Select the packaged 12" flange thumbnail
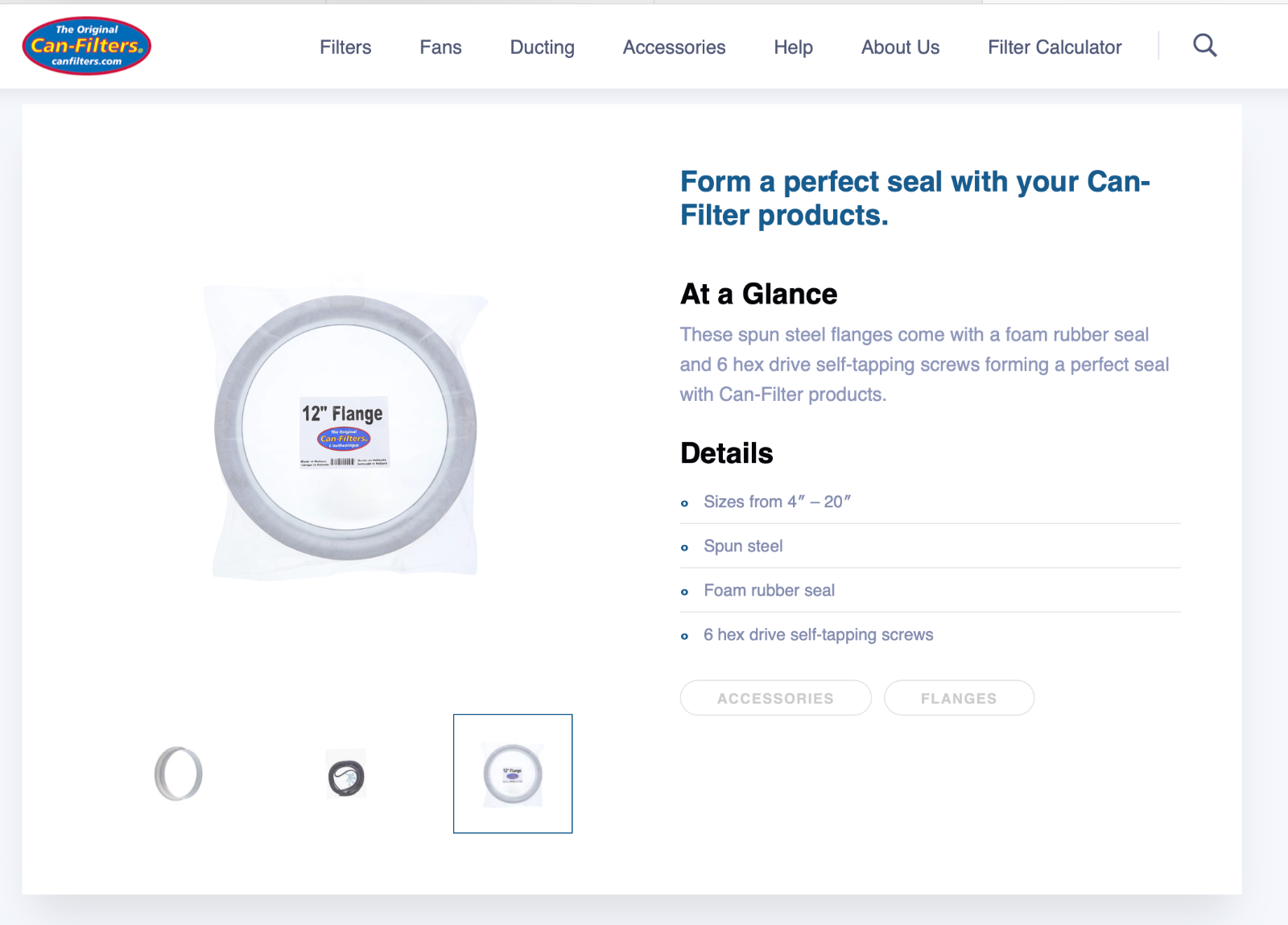The width and height of the screenshot is (1288, 925). pyautogui.click(x=513, y=774)
